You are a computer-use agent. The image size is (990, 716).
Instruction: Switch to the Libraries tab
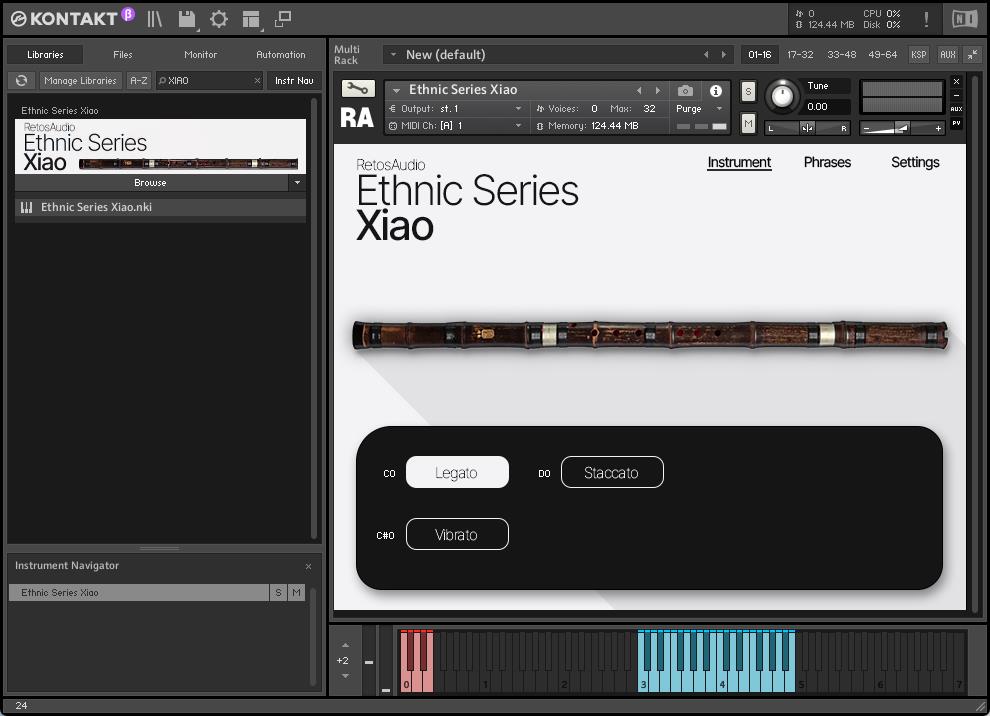[45, 55]
